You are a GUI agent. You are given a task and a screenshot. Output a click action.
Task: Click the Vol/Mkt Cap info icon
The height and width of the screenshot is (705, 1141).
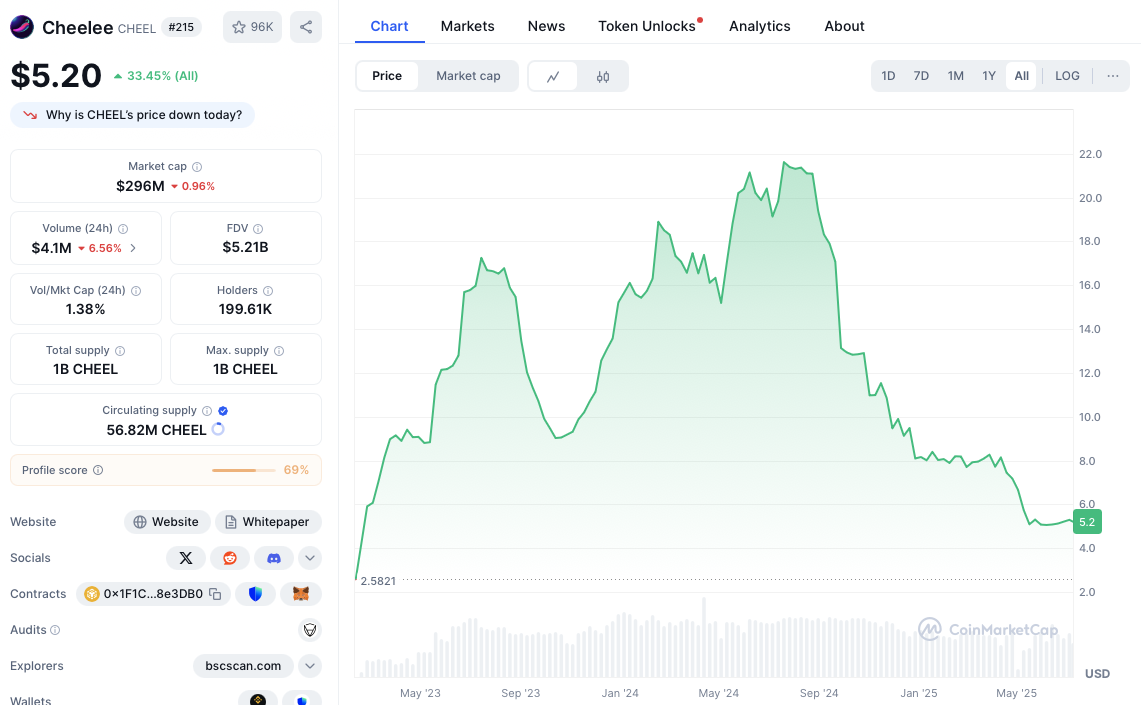(136, 290)
